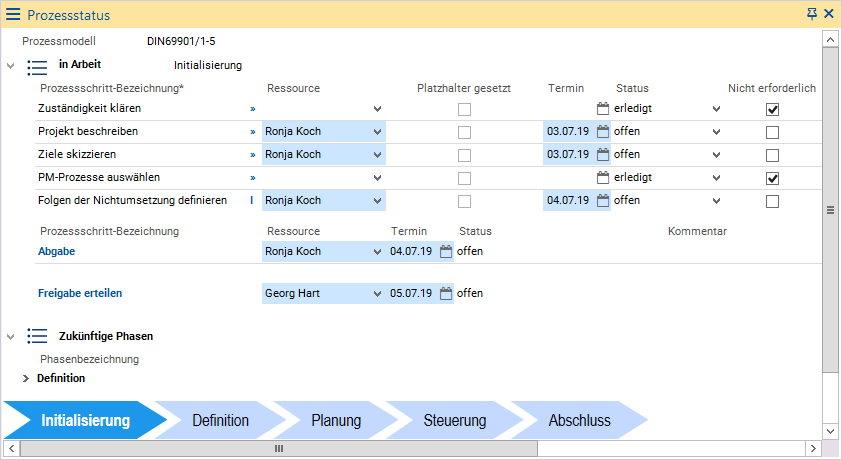Uncheck 'Nicht erforderlich' for 'Zuständigkeit klären'
Image resolution: width=842 pixels, height=460 pixels.
tap(772, 109)
